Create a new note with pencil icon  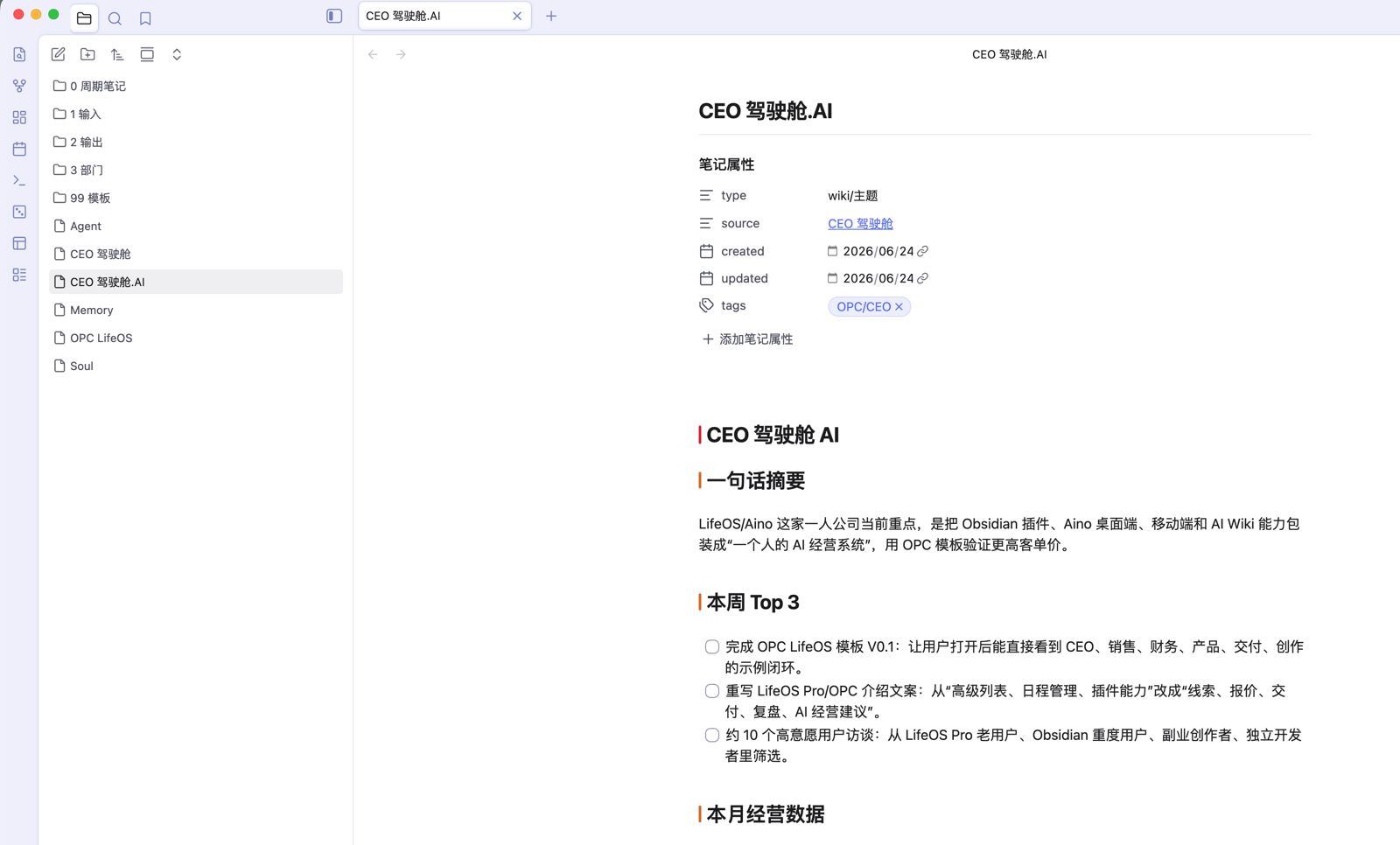(58, 54)
